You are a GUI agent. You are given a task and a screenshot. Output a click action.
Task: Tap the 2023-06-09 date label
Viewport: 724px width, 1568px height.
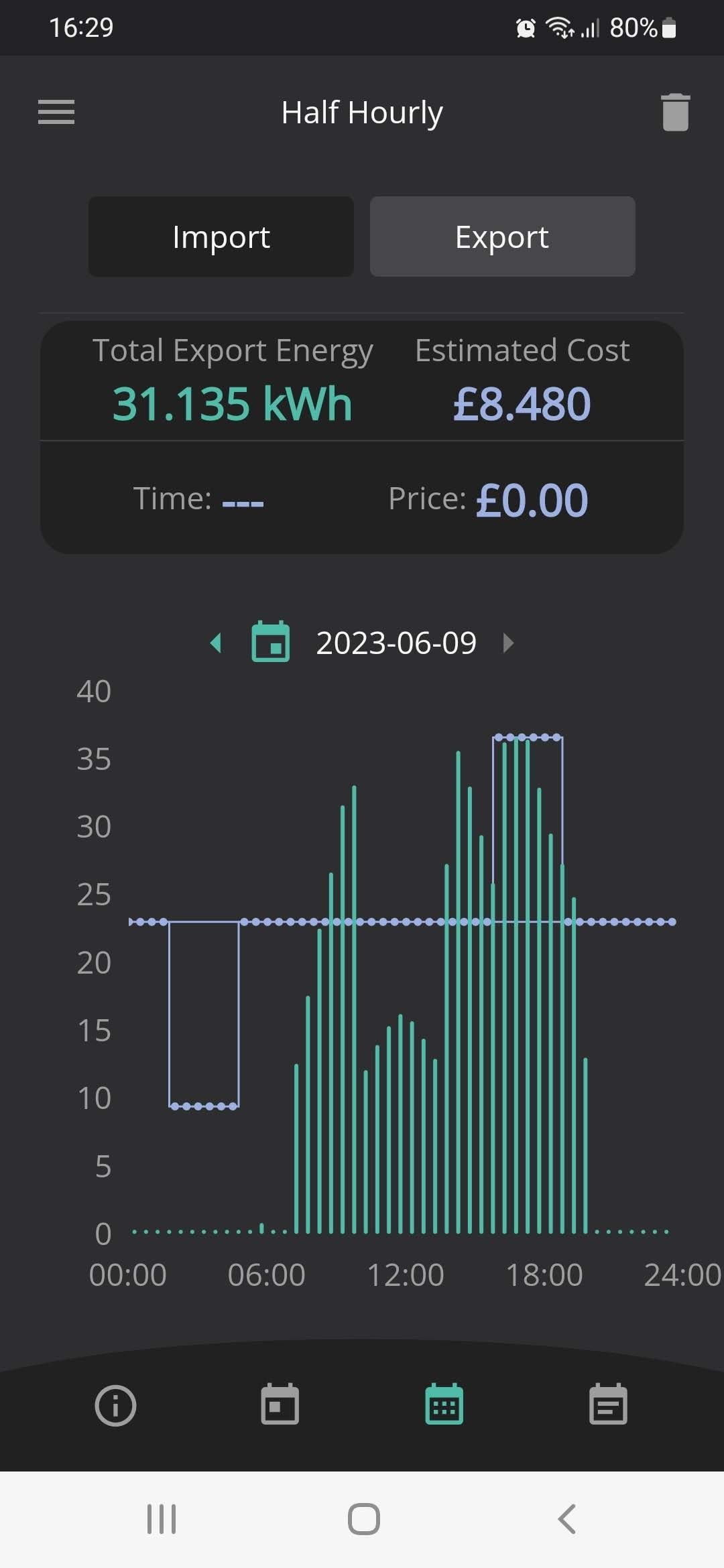point(396,643)
